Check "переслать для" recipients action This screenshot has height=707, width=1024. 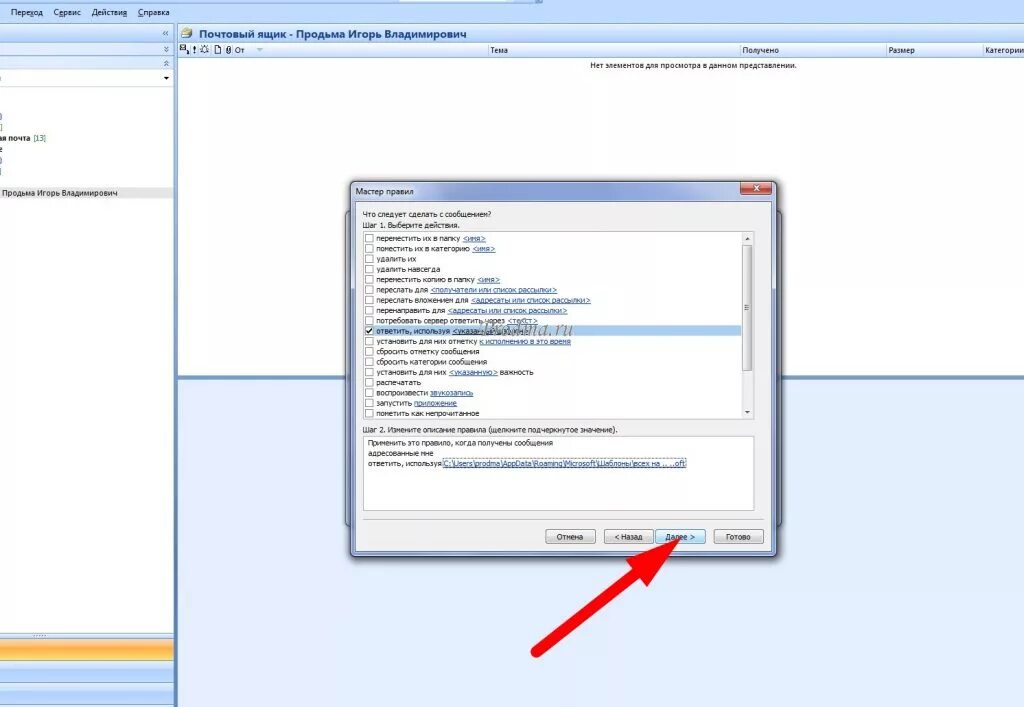pyautogui.click(x=369, y=290)
